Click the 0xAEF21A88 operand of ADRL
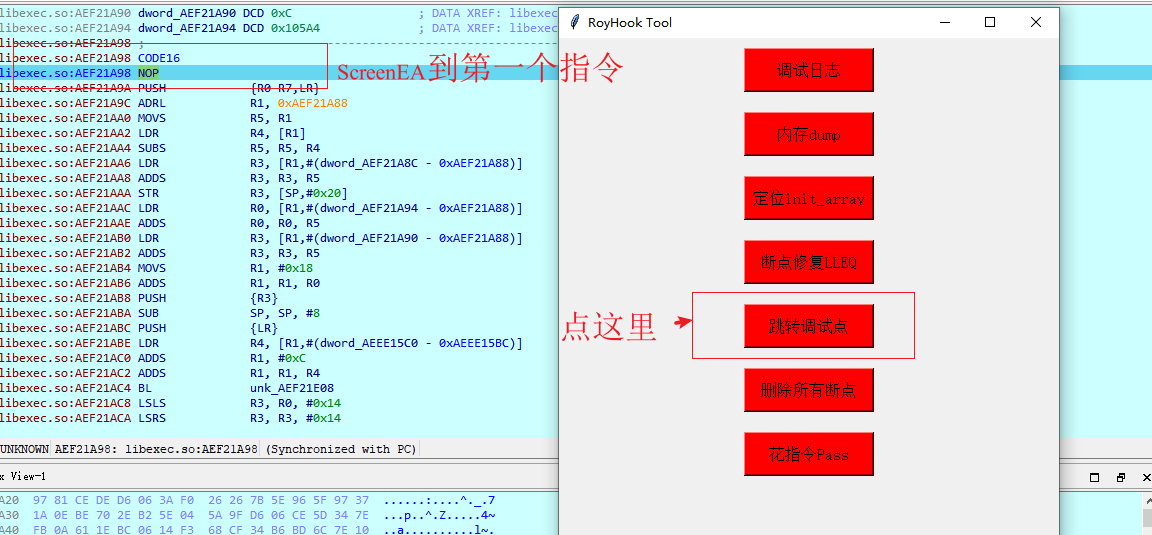The width and height of the screenshot is (1152, 535). point(312,103)
